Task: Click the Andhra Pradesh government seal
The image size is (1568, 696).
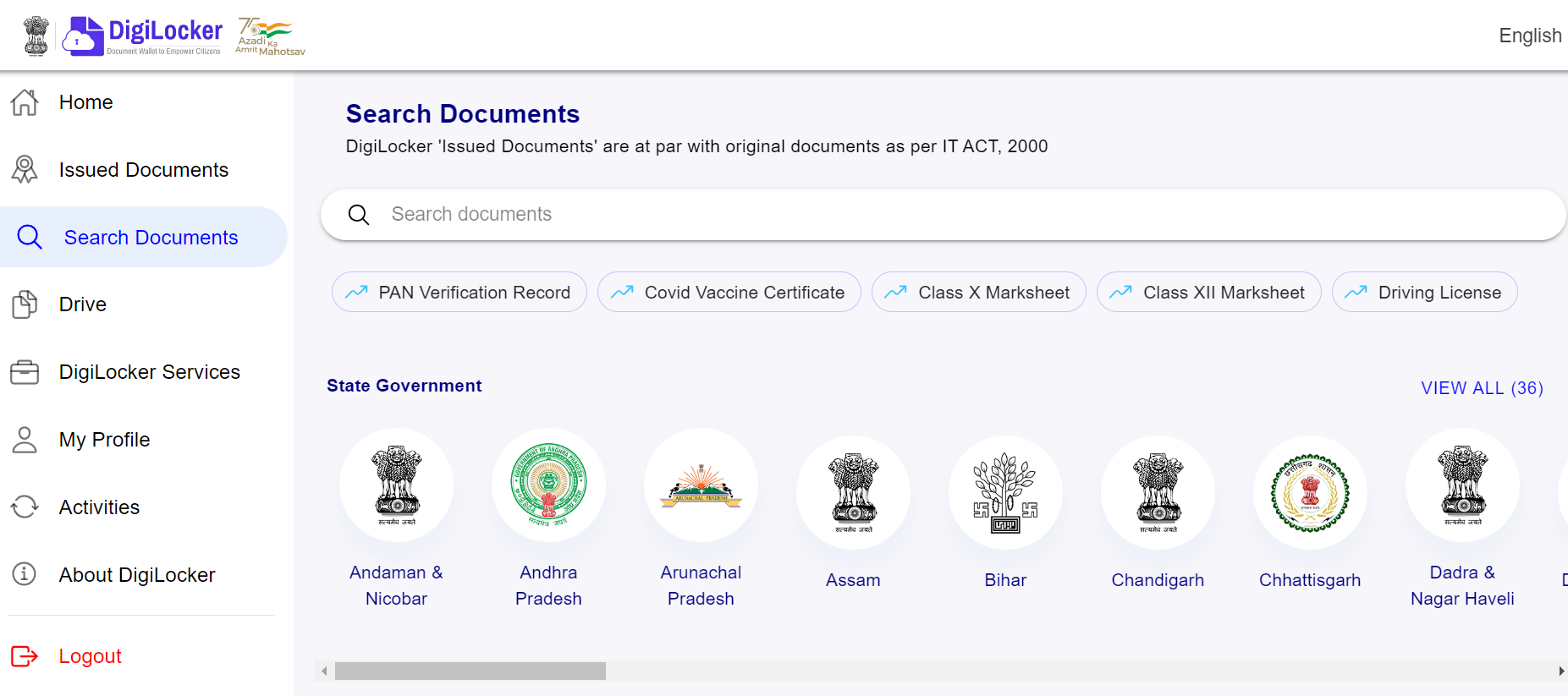Action: tap(549, 485)
